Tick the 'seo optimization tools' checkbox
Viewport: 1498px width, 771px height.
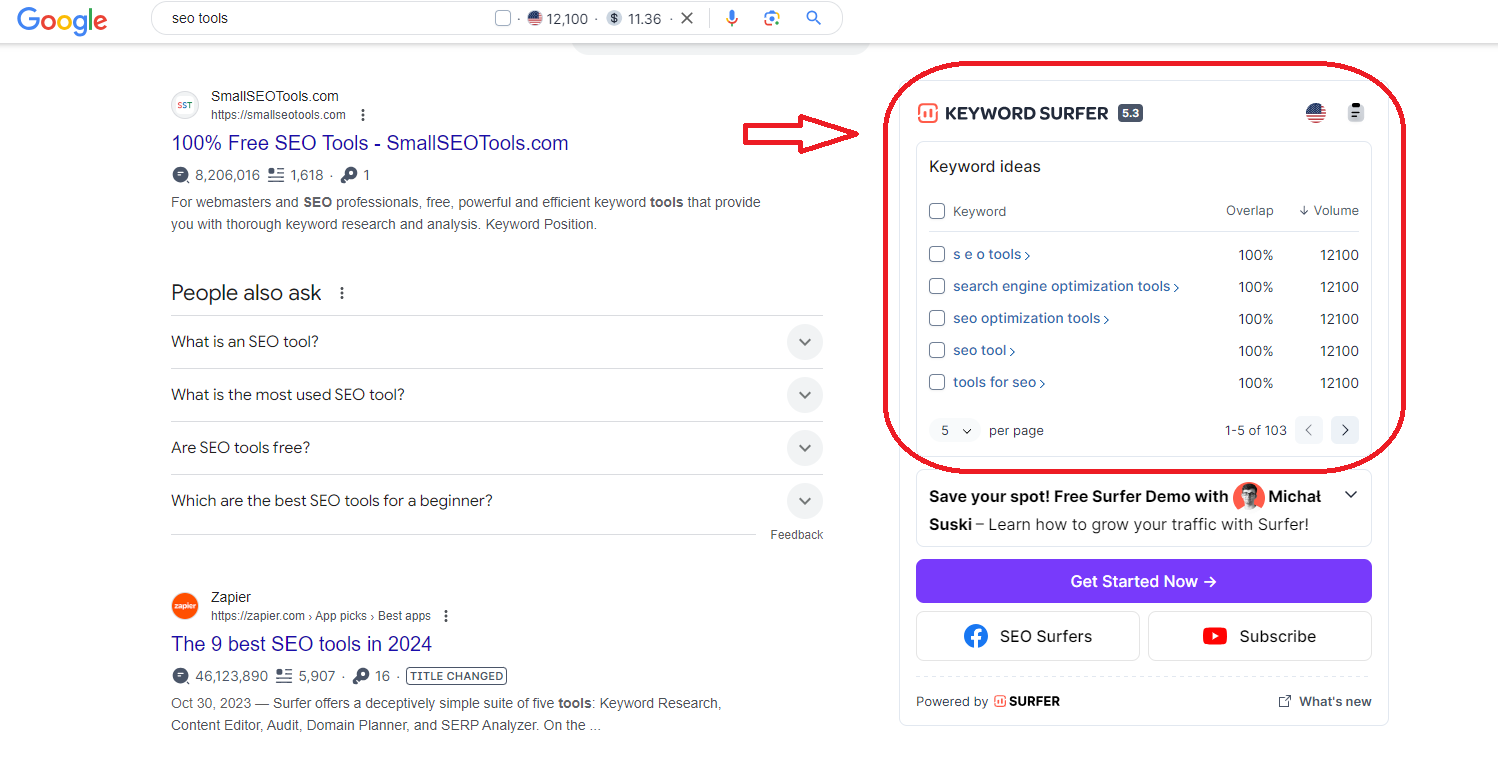(937, 318)
